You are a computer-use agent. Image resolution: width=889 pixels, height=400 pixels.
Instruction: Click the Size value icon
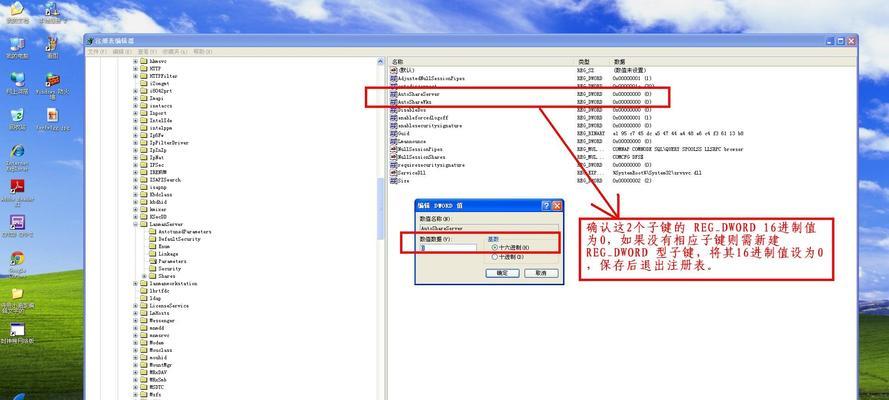(394, 181)
